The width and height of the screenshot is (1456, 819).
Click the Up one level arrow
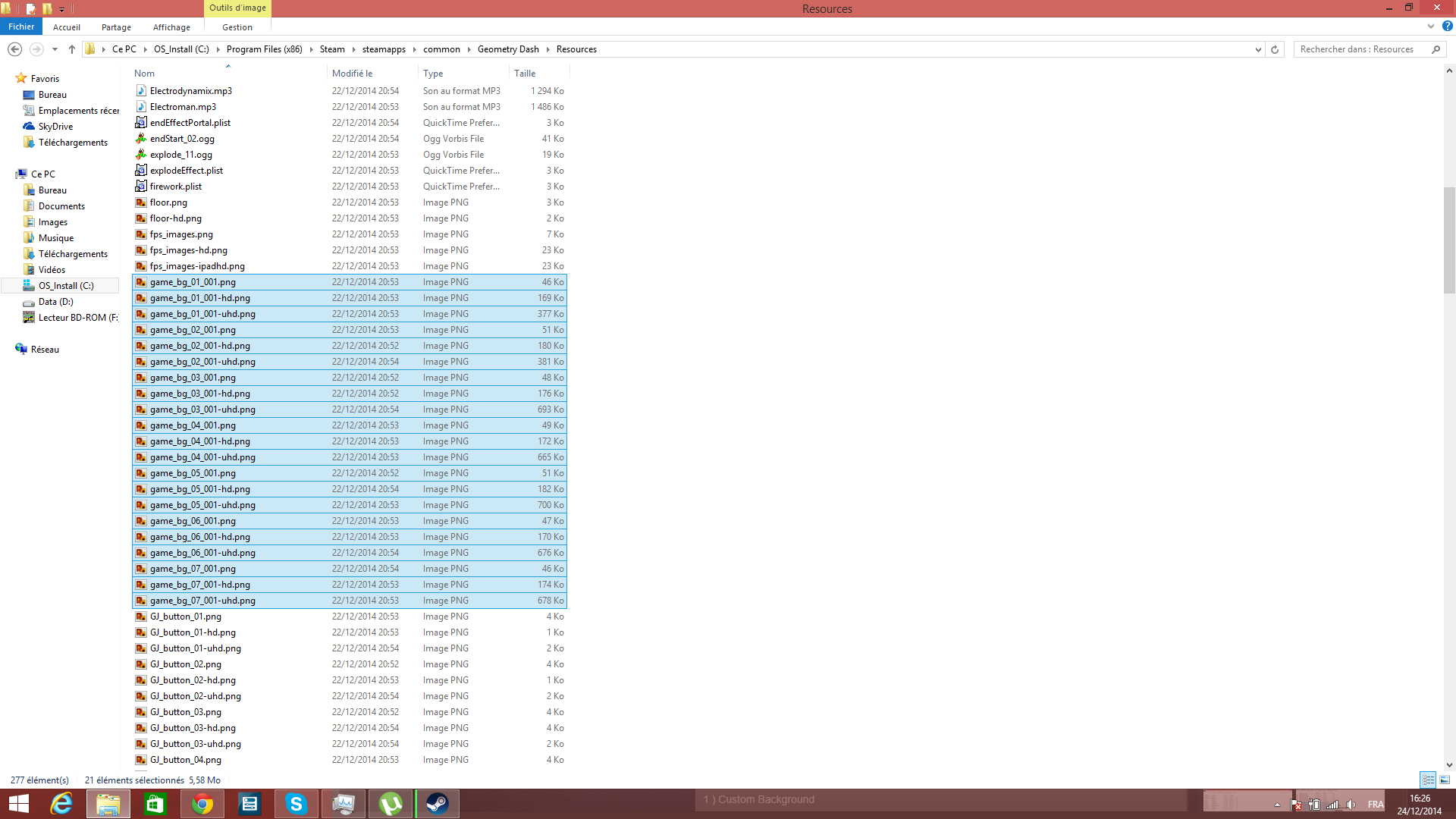(x=72, y=49)
